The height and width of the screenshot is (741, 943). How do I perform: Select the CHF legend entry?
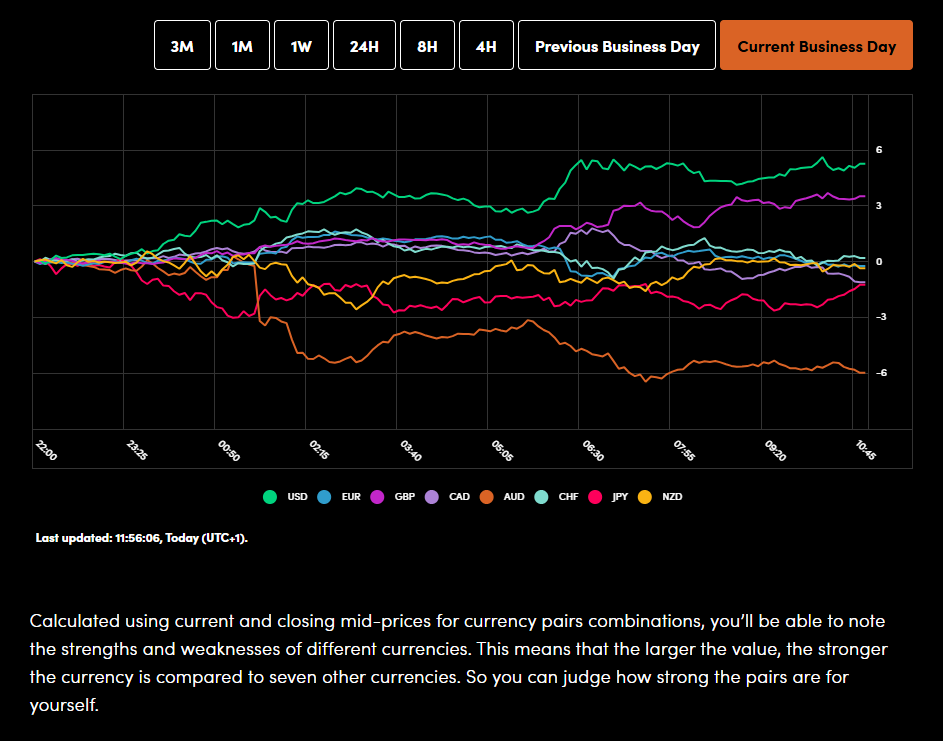(557, 497)
